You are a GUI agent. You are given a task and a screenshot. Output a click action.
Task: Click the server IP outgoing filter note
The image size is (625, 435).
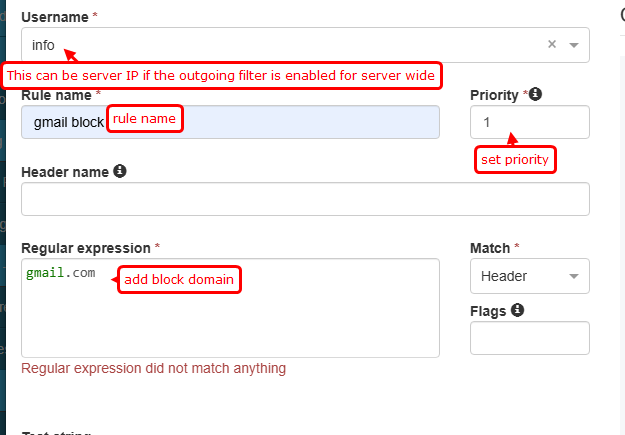223,76
